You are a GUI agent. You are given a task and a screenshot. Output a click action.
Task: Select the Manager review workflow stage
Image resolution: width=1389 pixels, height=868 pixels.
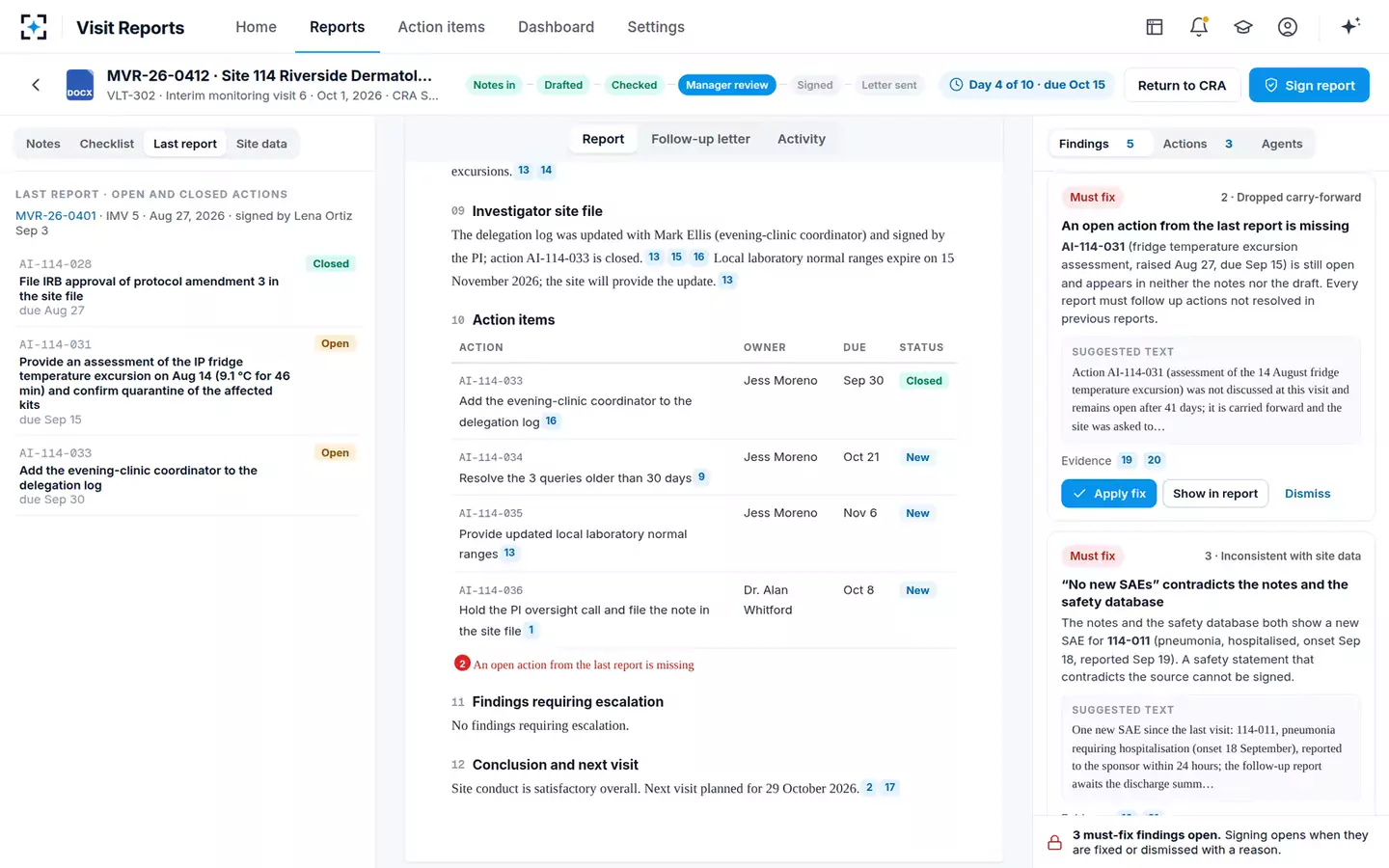click(727, 85)
